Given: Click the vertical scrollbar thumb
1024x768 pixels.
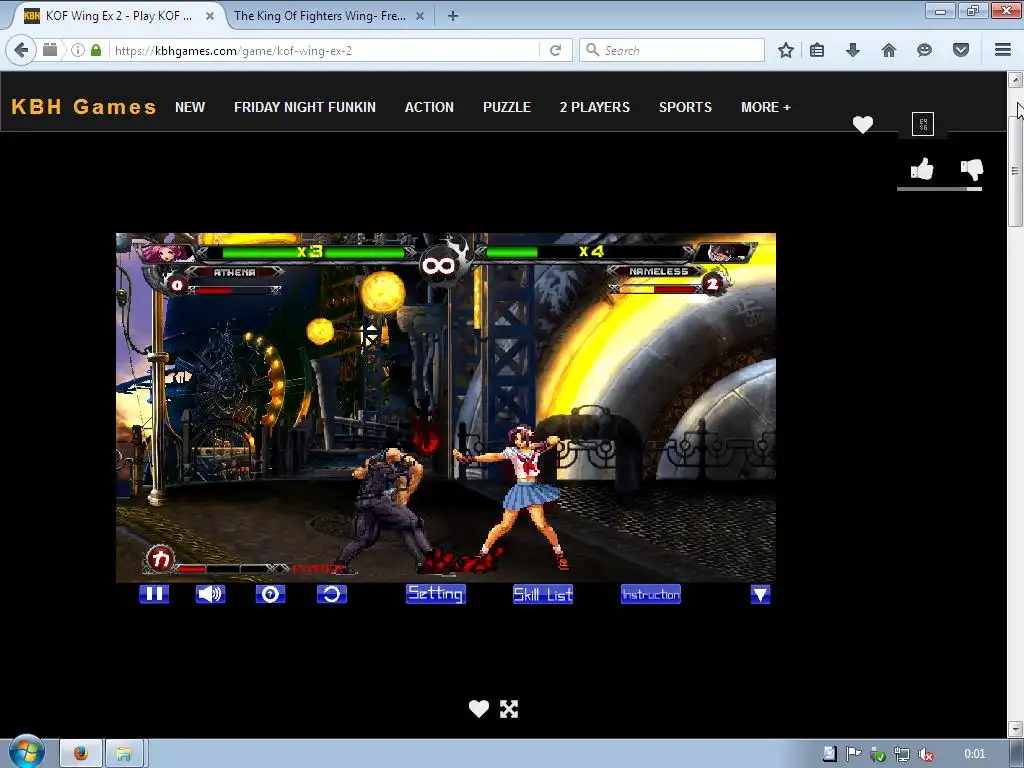Looking at the screenshot, I should 1015,170.
